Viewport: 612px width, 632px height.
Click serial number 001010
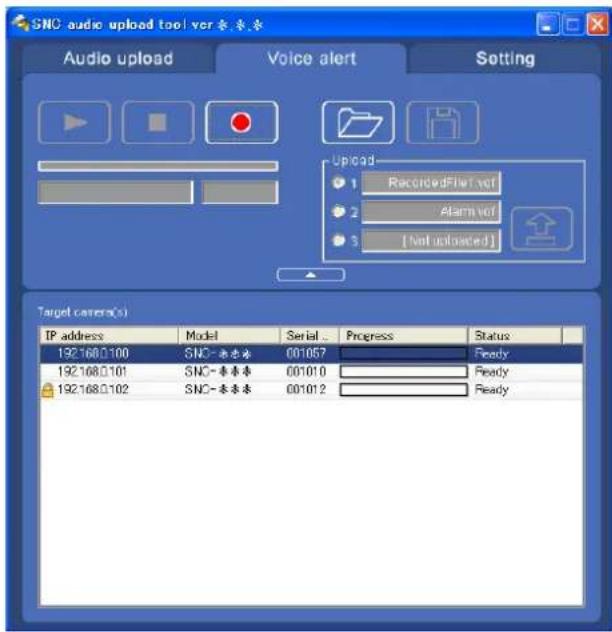306,371
